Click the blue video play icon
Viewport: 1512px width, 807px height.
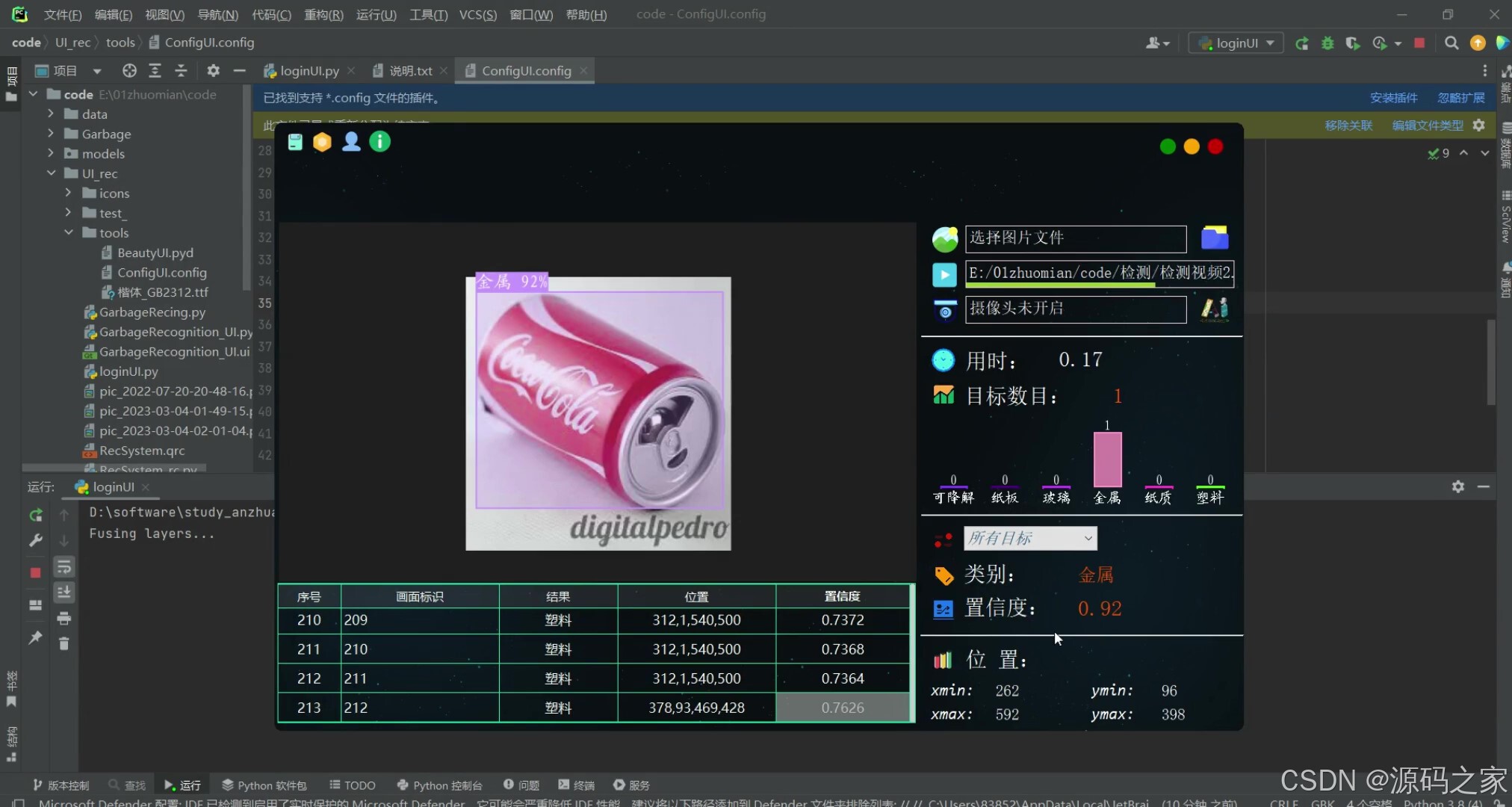click(x=944, y=274)
